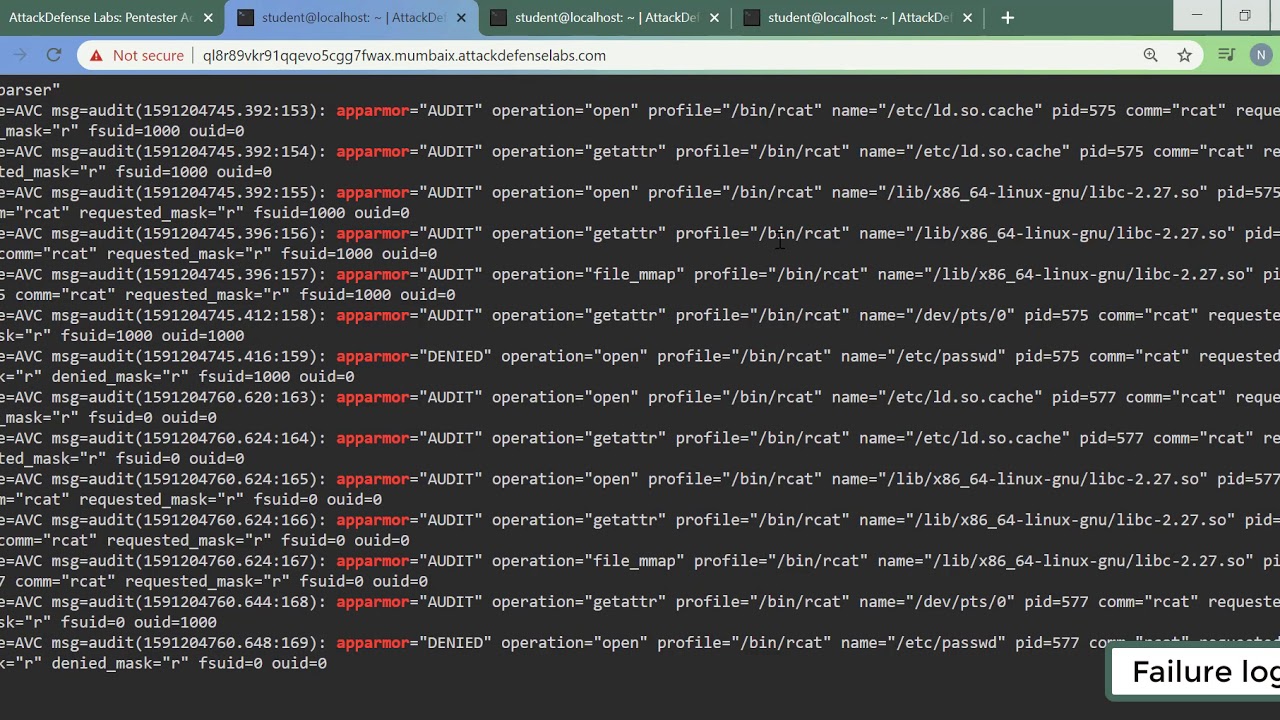This screenshot has height=720, width=1280.
Task: Close the active student@localhost tab
Action: tap(461, 18)
